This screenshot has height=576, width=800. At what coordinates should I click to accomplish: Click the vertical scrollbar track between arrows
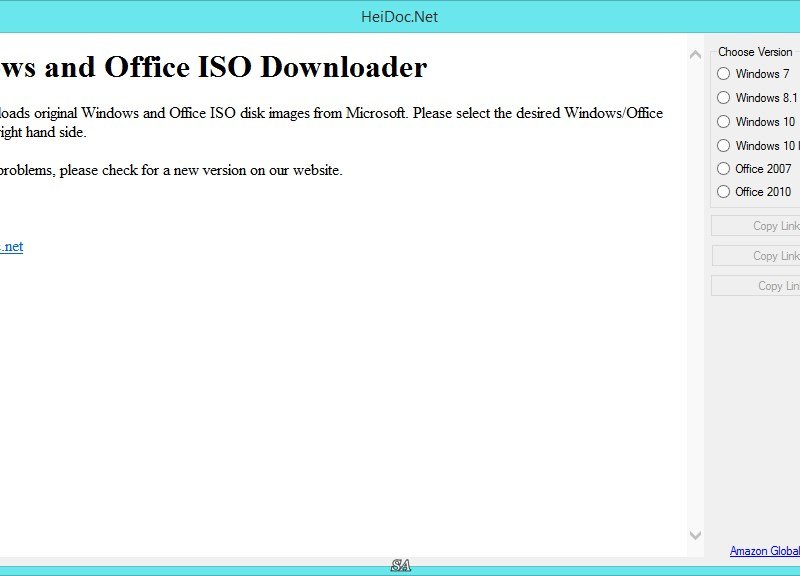(695, 295)
